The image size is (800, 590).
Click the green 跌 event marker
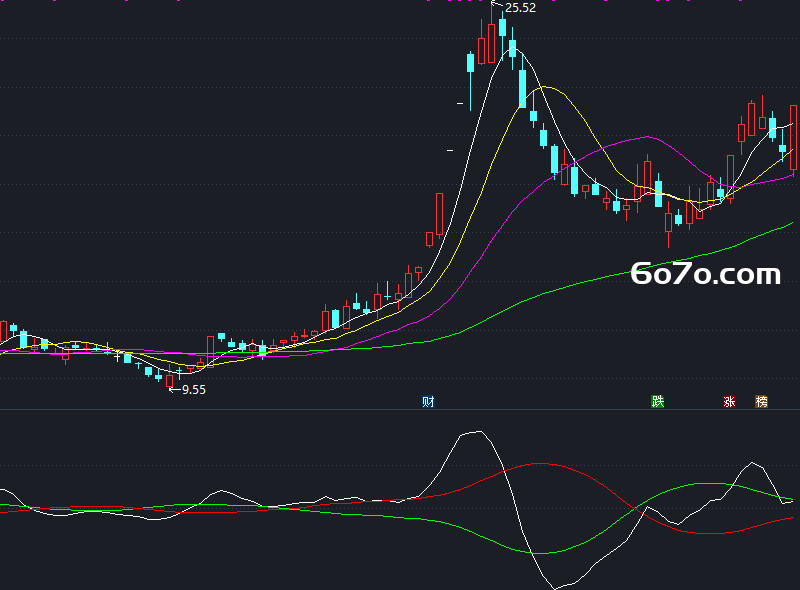658,402
